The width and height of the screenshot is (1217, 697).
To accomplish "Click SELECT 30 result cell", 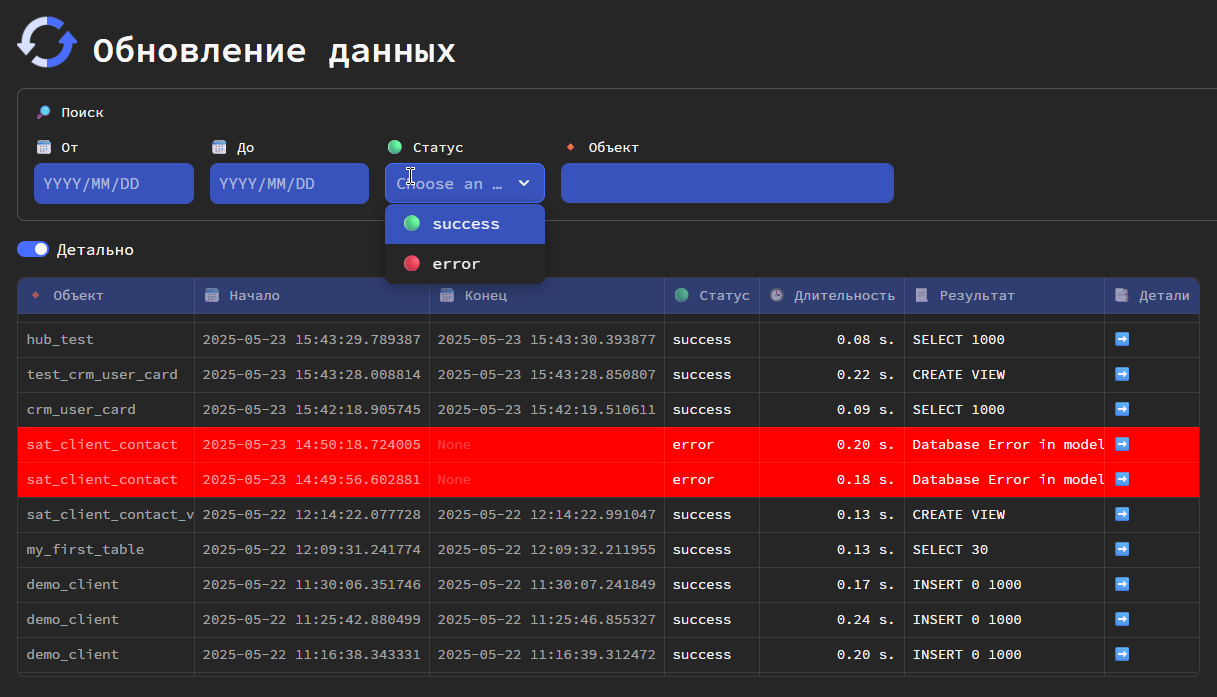I will pyautogui.click(x=1004, y=549).
